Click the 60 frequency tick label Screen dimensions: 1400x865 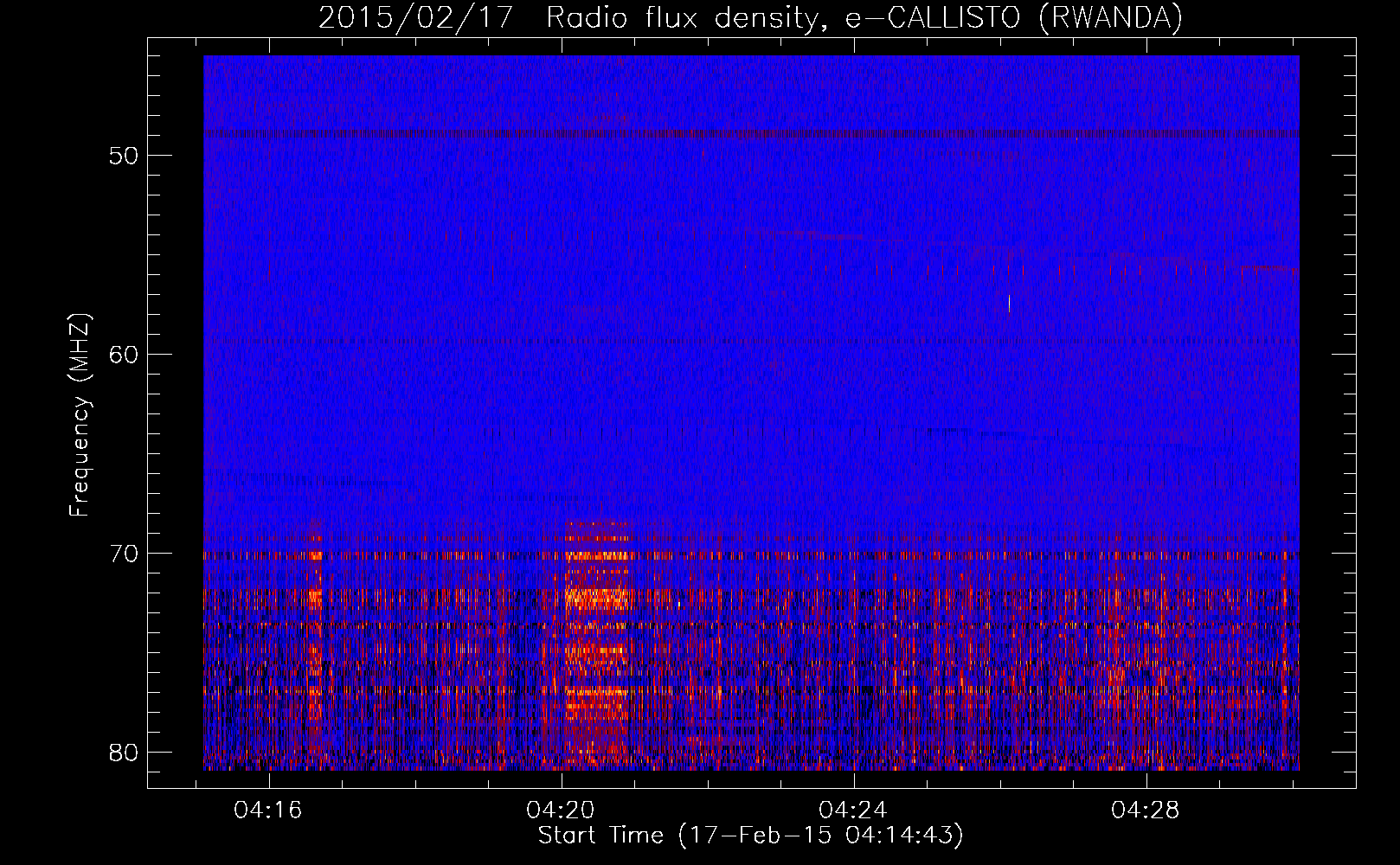pos(124,355)
